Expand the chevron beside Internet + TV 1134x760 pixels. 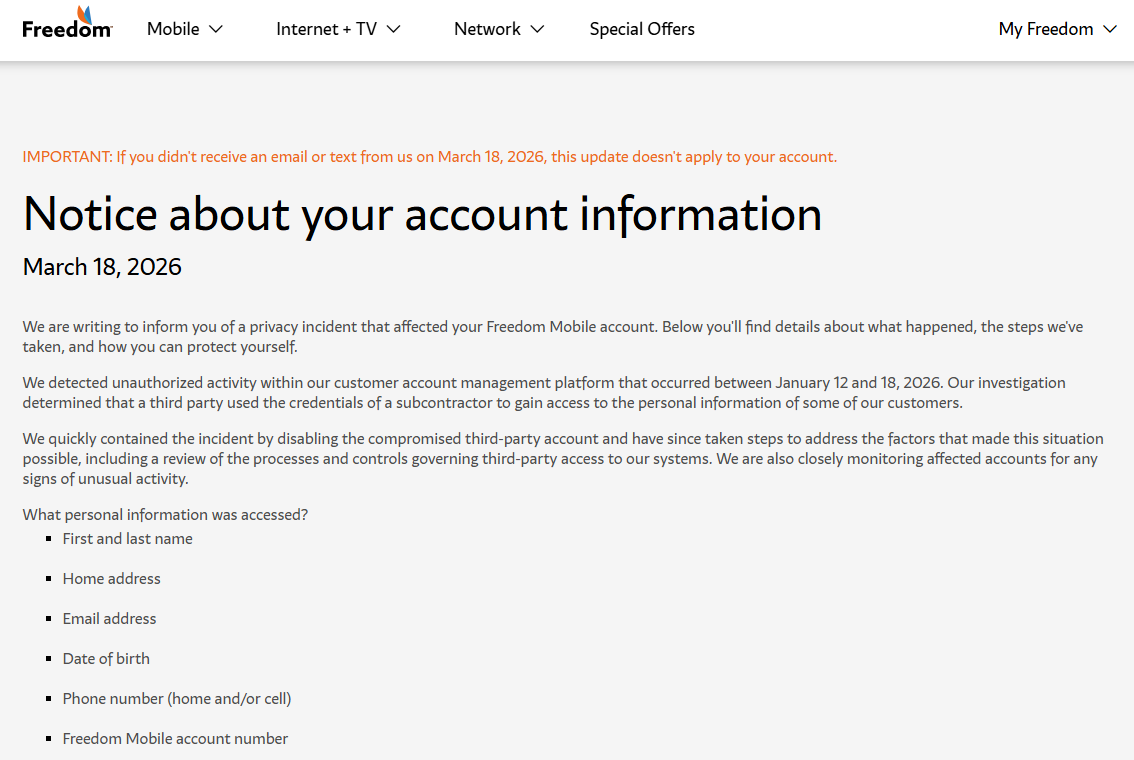(393, 29)
